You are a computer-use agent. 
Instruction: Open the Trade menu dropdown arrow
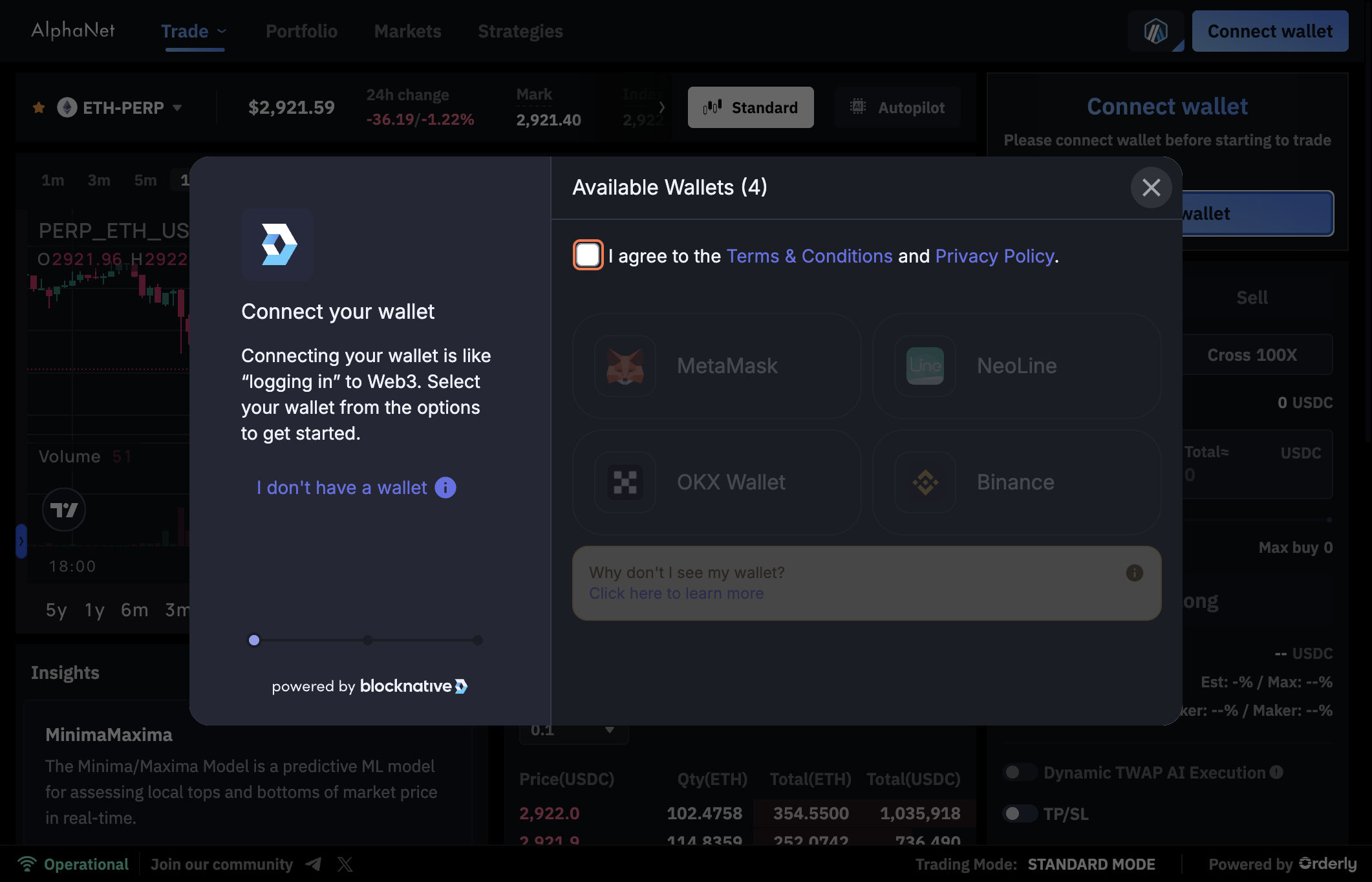point(222,31)
